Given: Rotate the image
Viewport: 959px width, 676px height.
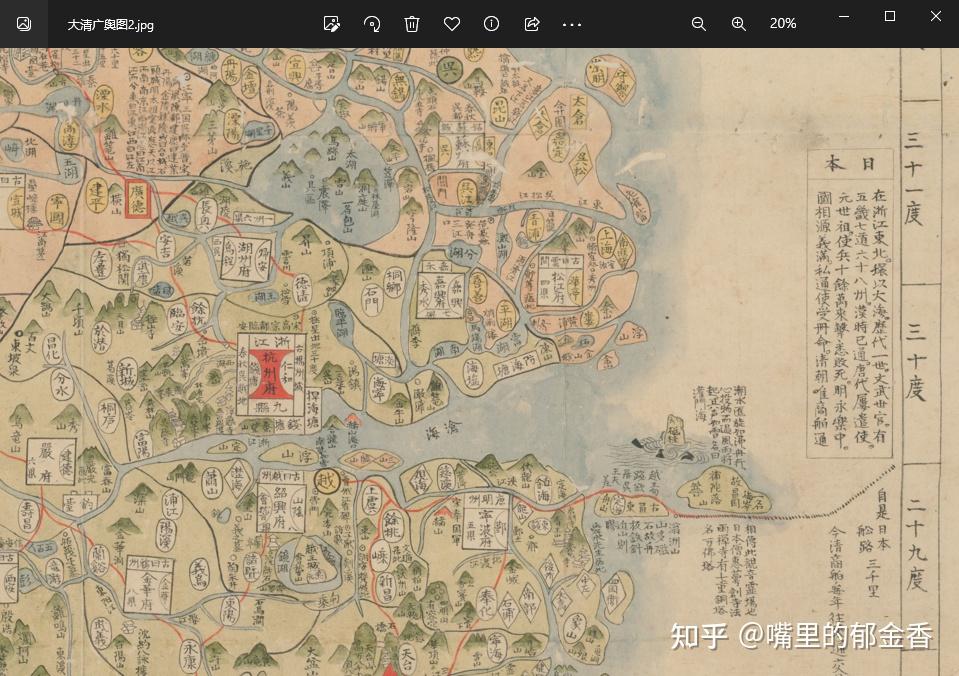Looking at the screenshot, I should pos(372,24).
